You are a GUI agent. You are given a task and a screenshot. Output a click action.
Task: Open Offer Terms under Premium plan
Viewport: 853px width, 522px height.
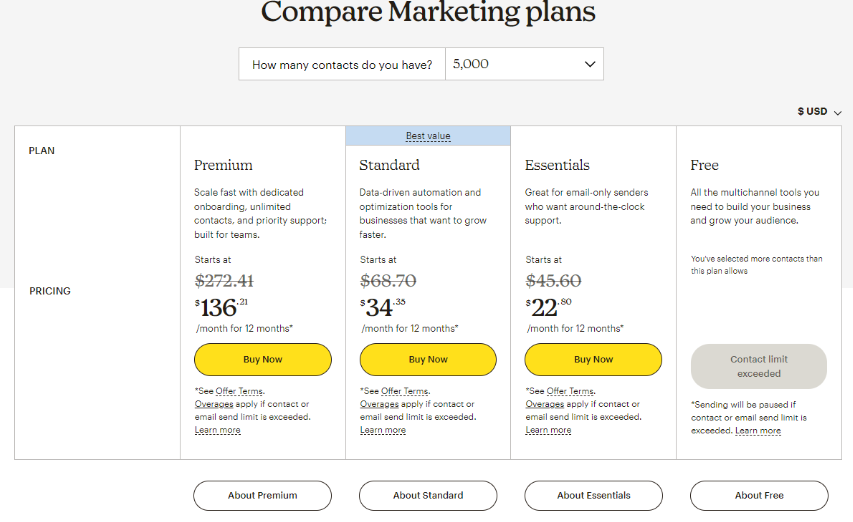tap(239, 391)
